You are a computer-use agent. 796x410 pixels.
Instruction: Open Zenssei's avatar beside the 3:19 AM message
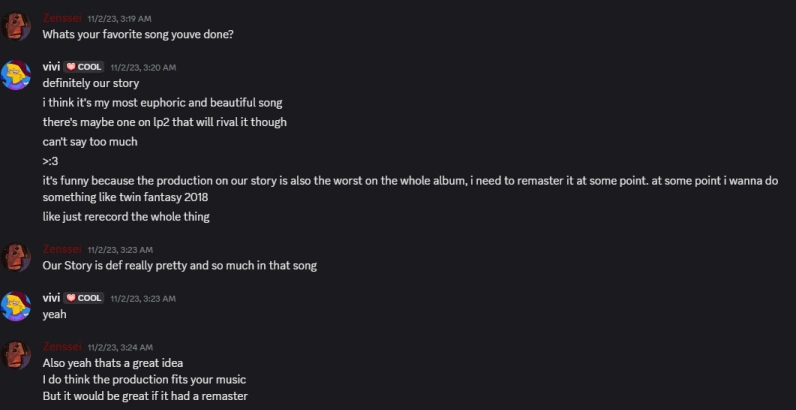16,26
